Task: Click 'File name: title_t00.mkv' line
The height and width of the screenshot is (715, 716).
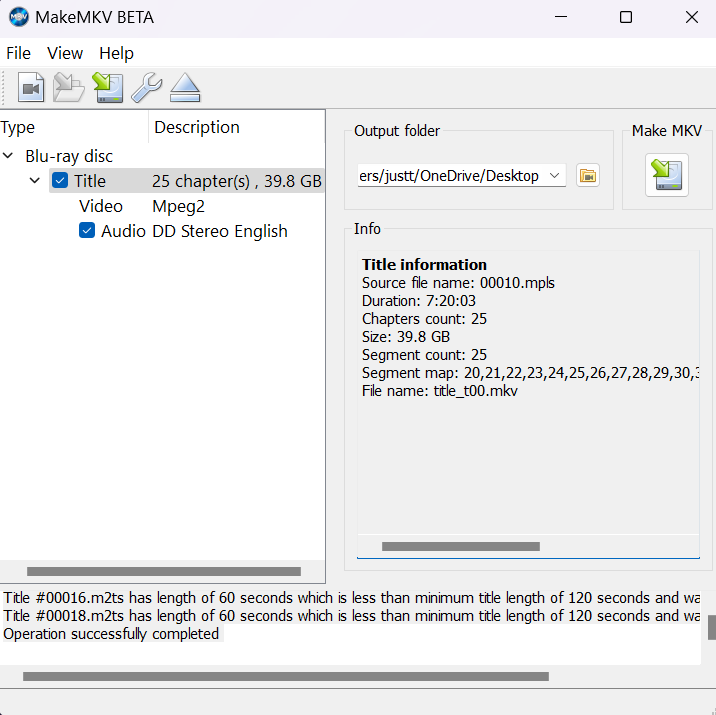Action: (x=440, y=391)
